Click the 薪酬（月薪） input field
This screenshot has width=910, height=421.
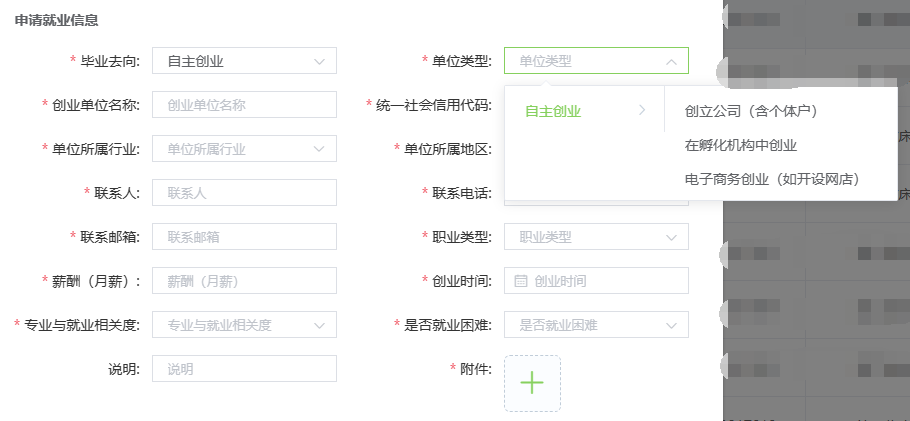pos(244,281)
